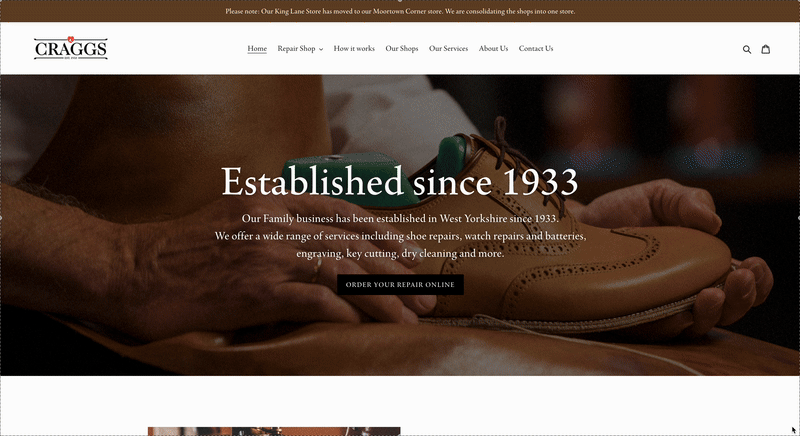Click the Craggs logo
This screenshot has width=800, height=436.
click(70, 48)
